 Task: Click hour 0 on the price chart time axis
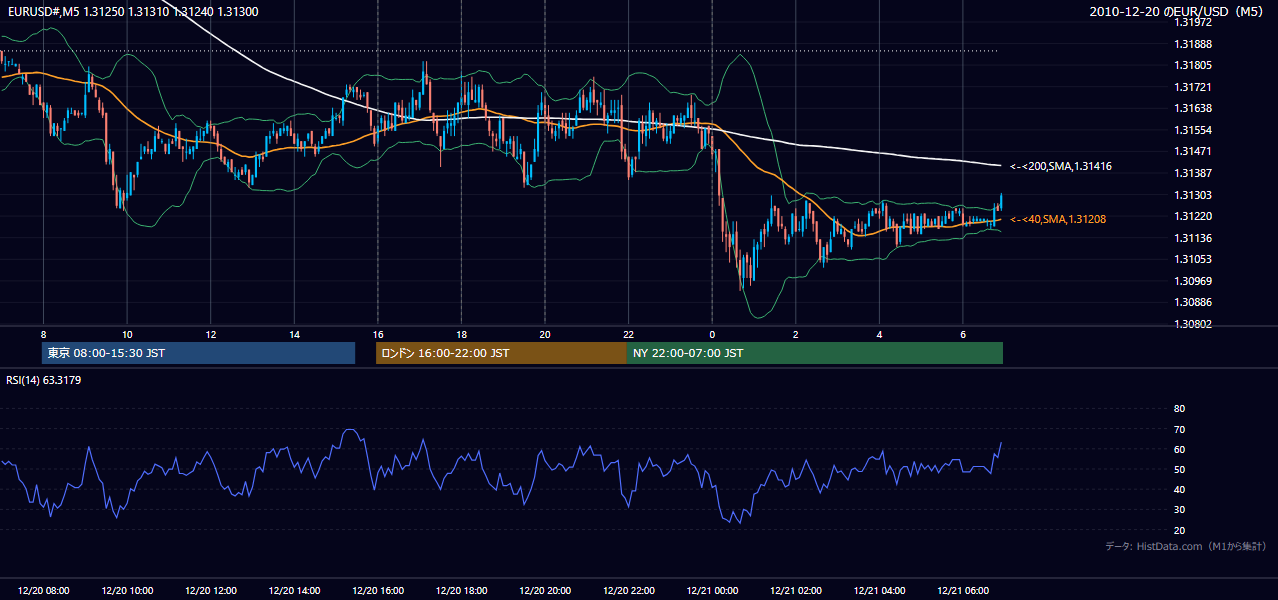point(712,334)
